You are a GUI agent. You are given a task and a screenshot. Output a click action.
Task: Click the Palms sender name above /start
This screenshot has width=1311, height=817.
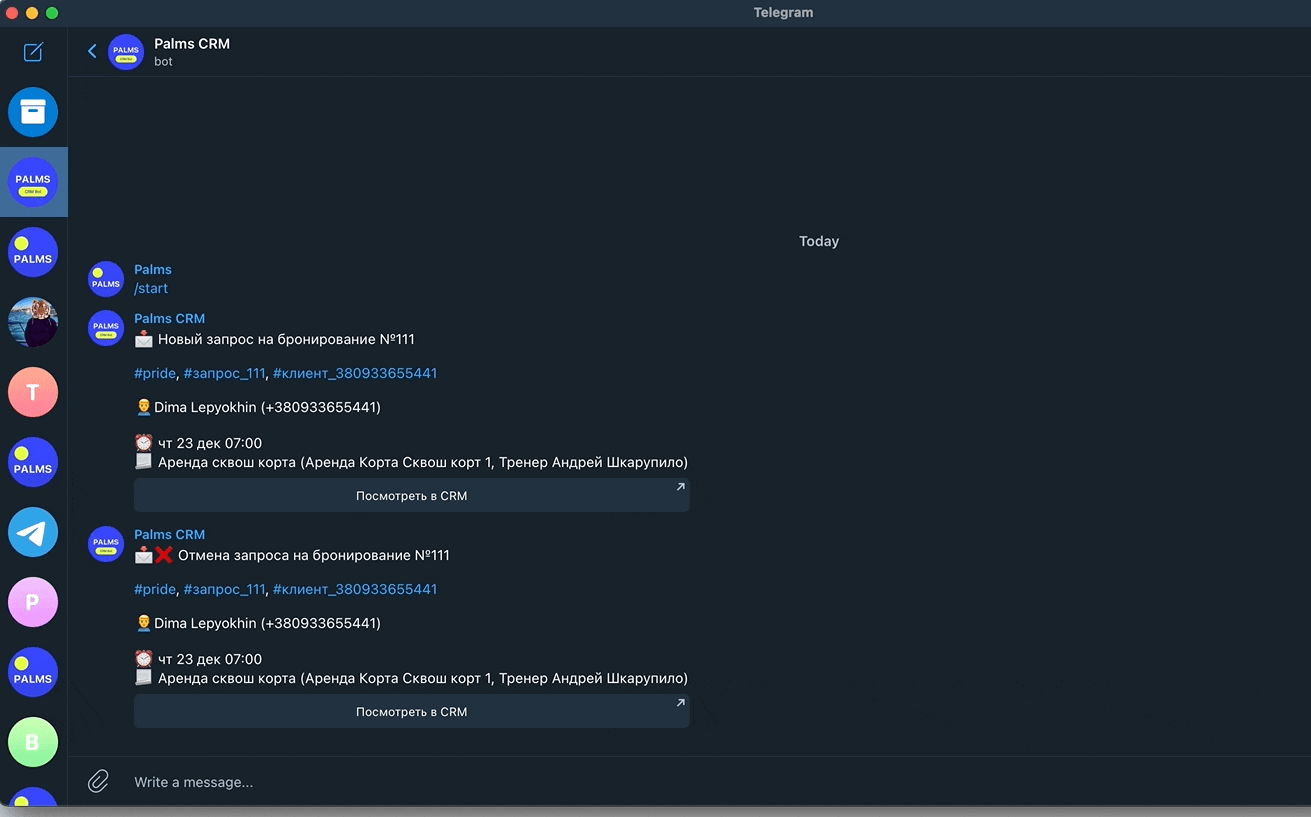(x=153, y=270)
